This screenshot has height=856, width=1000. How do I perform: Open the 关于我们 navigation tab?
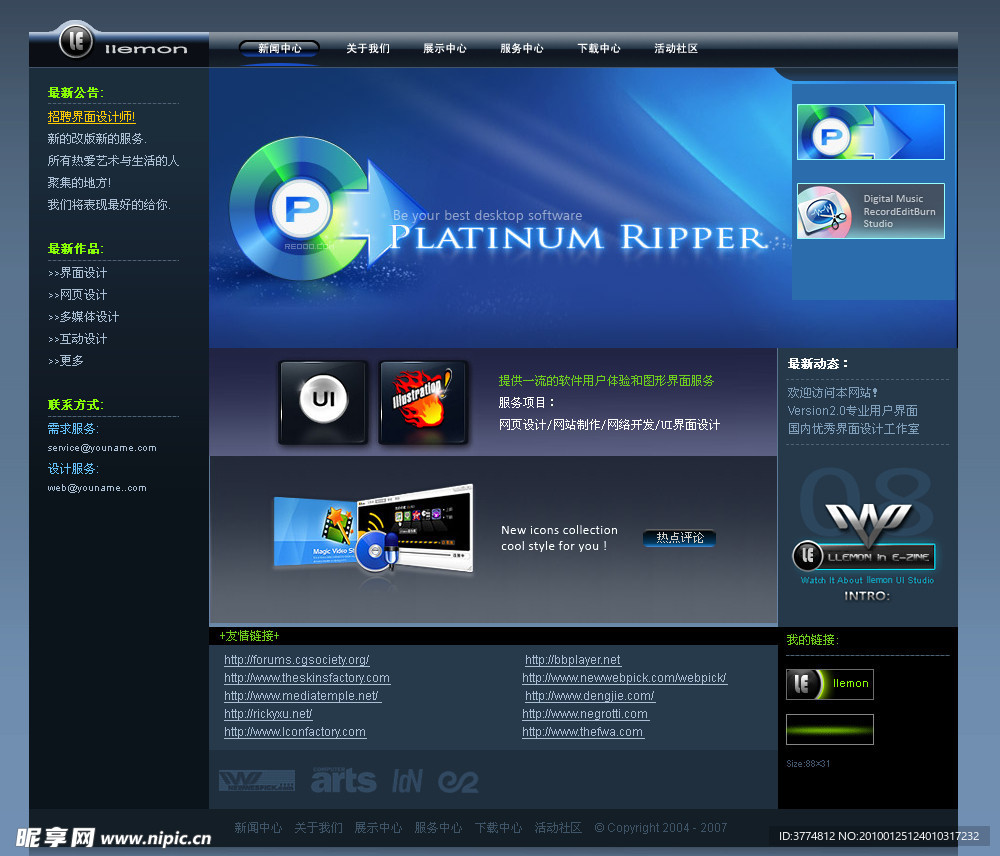coord(368,48)
